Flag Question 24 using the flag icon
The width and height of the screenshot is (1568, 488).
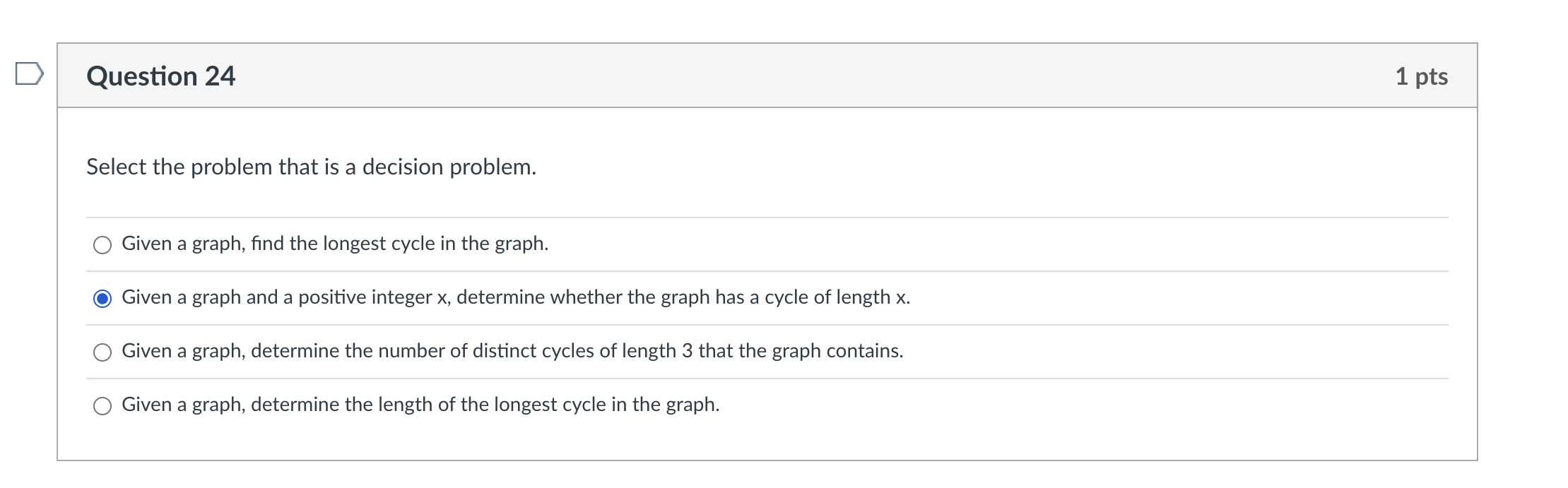(x=29, y=73)
